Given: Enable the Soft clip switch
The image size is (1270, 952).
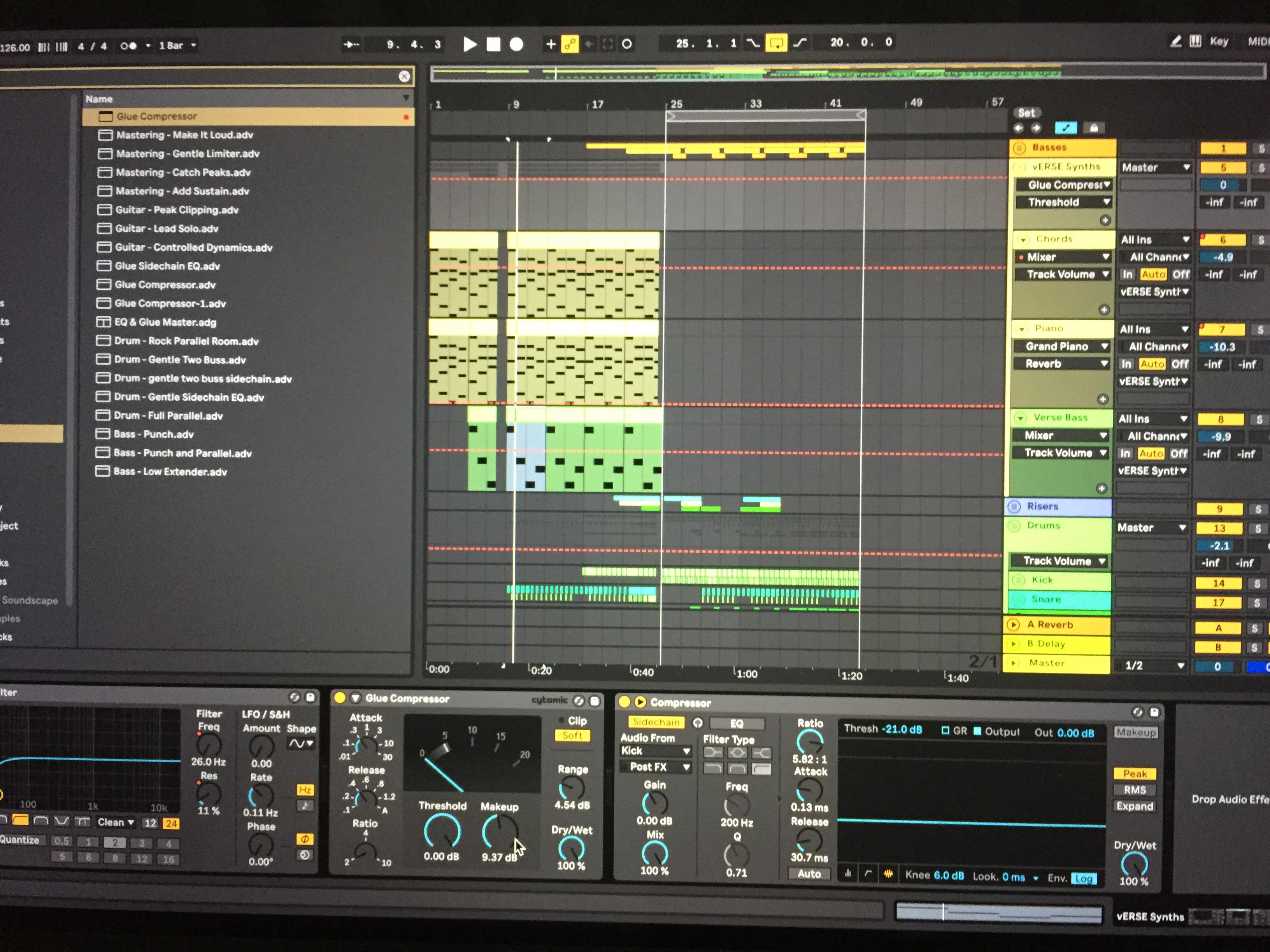Looking at the screenshot, I should 572,735.
